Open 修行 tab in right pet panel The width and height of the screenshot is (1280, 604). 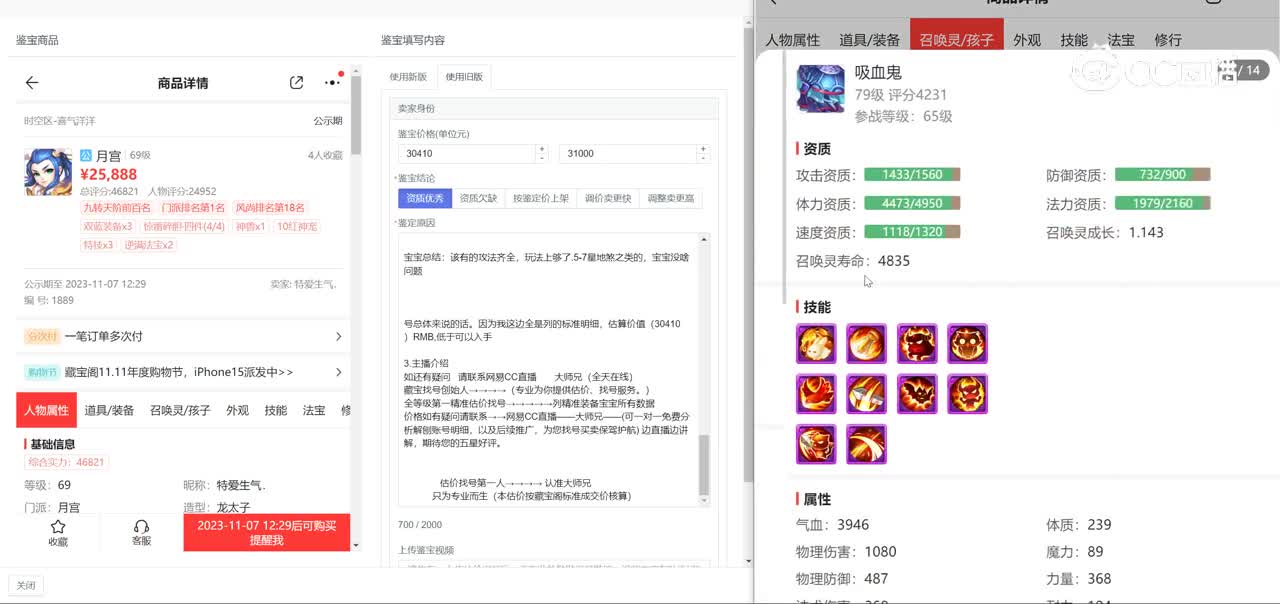(x=1168, y=40)
